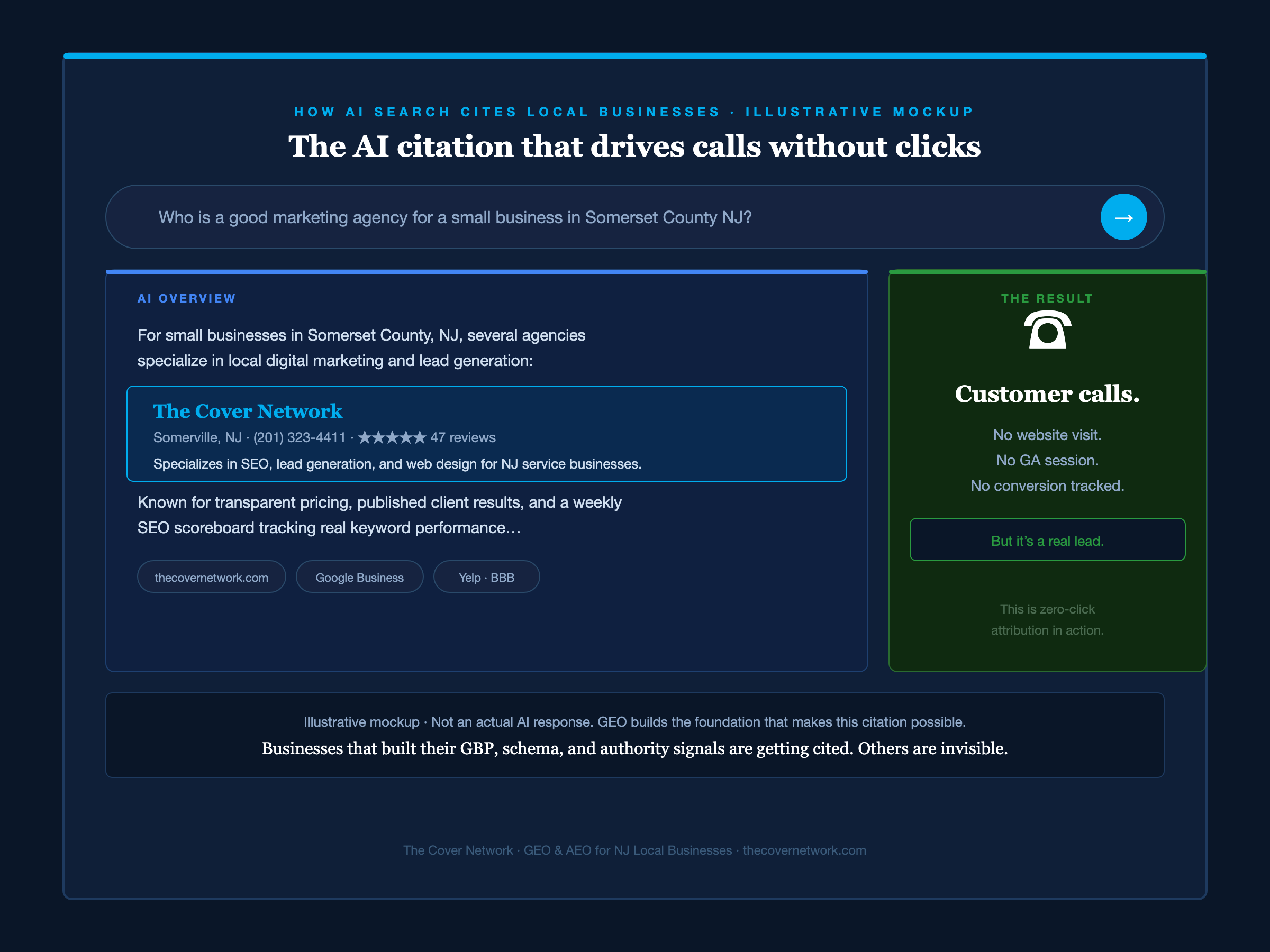Click the 'Customer calls.' headline
The width and height of the screenshot is (1270, 952).
pos(1047,394)
